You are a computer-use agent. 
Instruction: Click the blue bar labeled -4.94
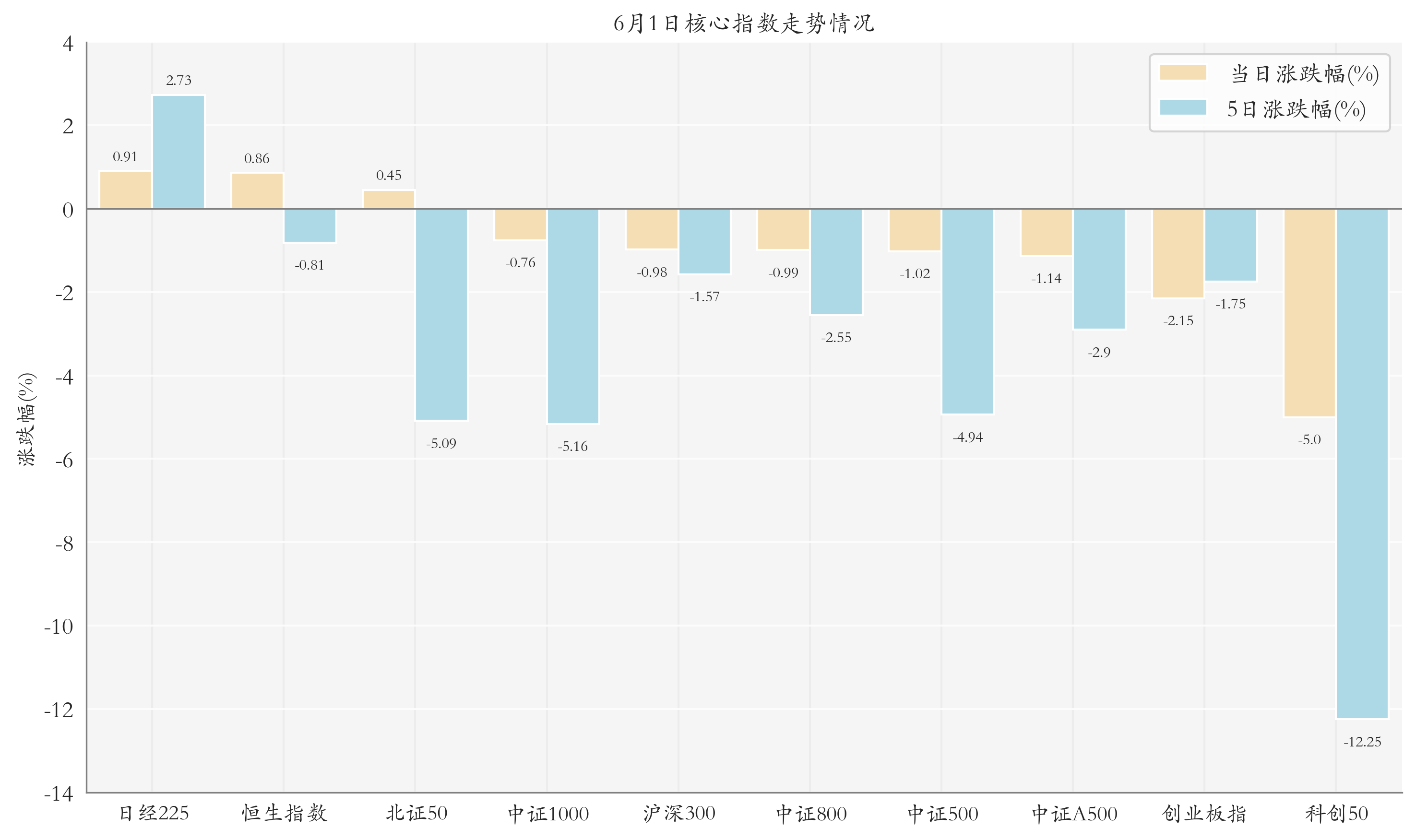tap(967, 311)
